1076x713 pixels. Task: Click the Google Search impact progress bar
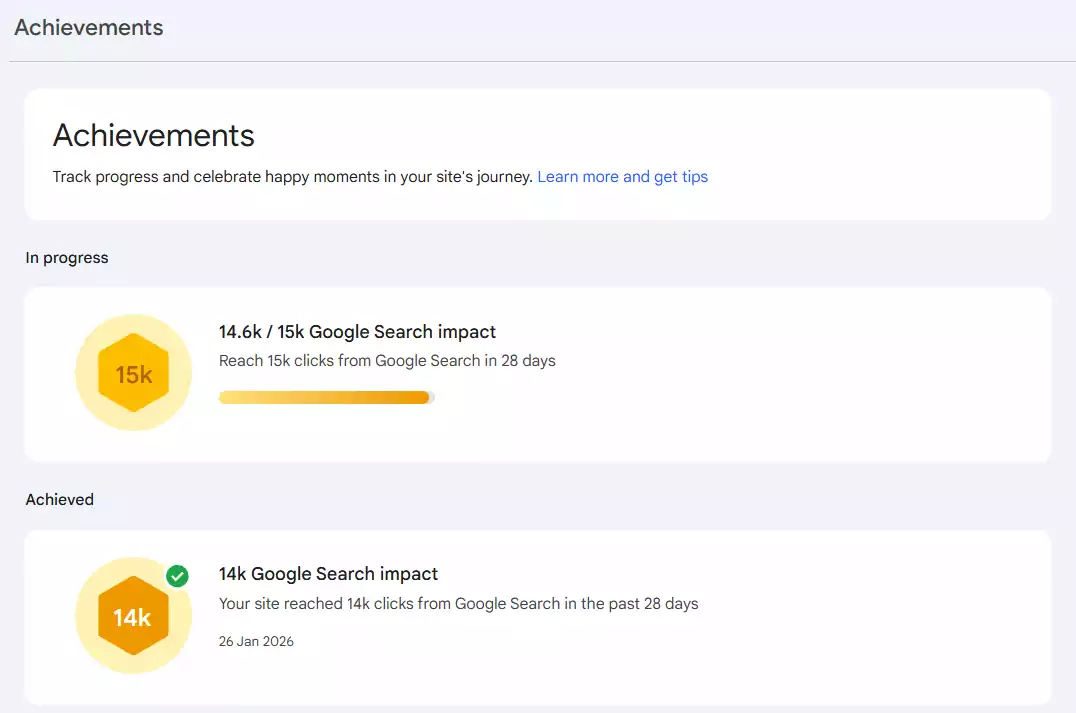click(325, 397)
